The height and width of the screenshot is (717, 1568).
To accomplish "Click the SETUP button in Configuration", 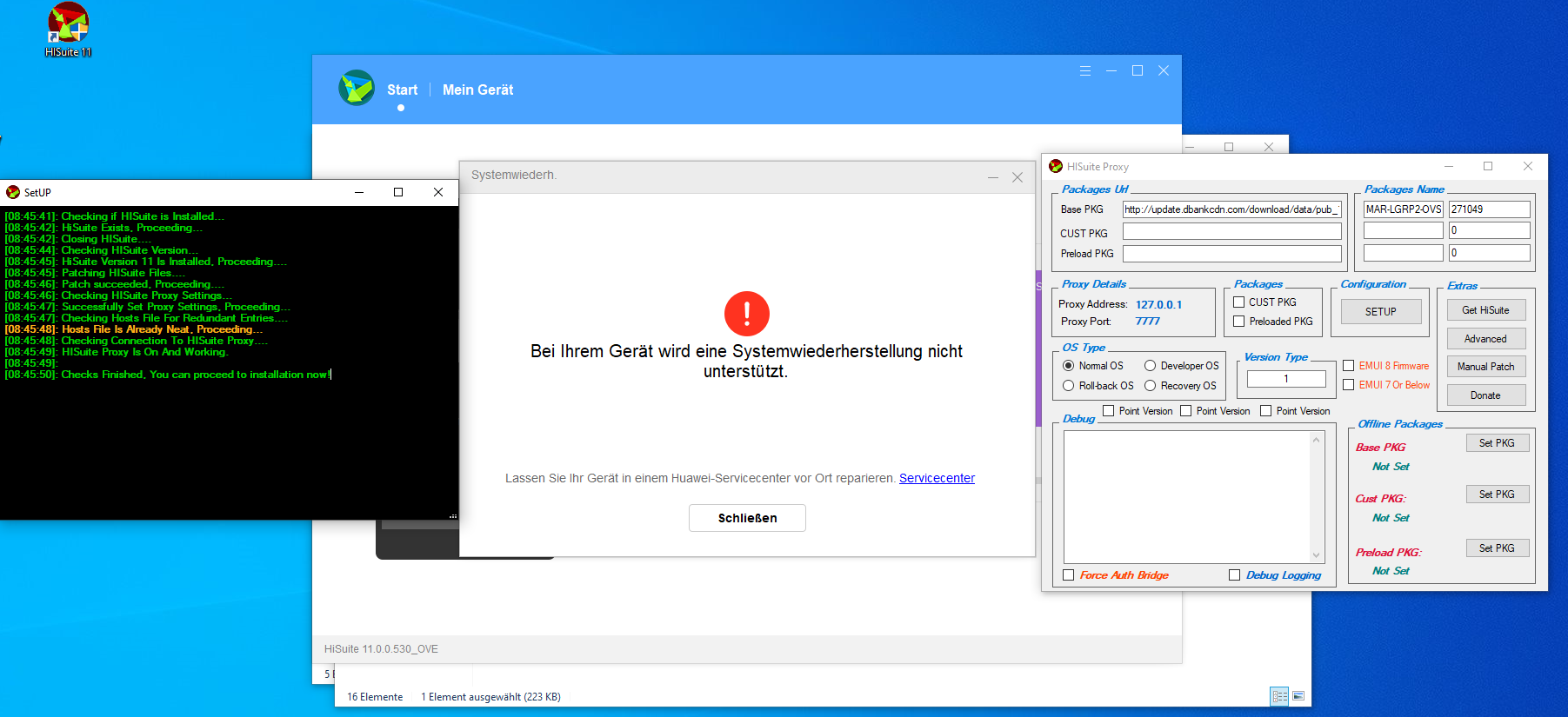I will coord(1380,312).
